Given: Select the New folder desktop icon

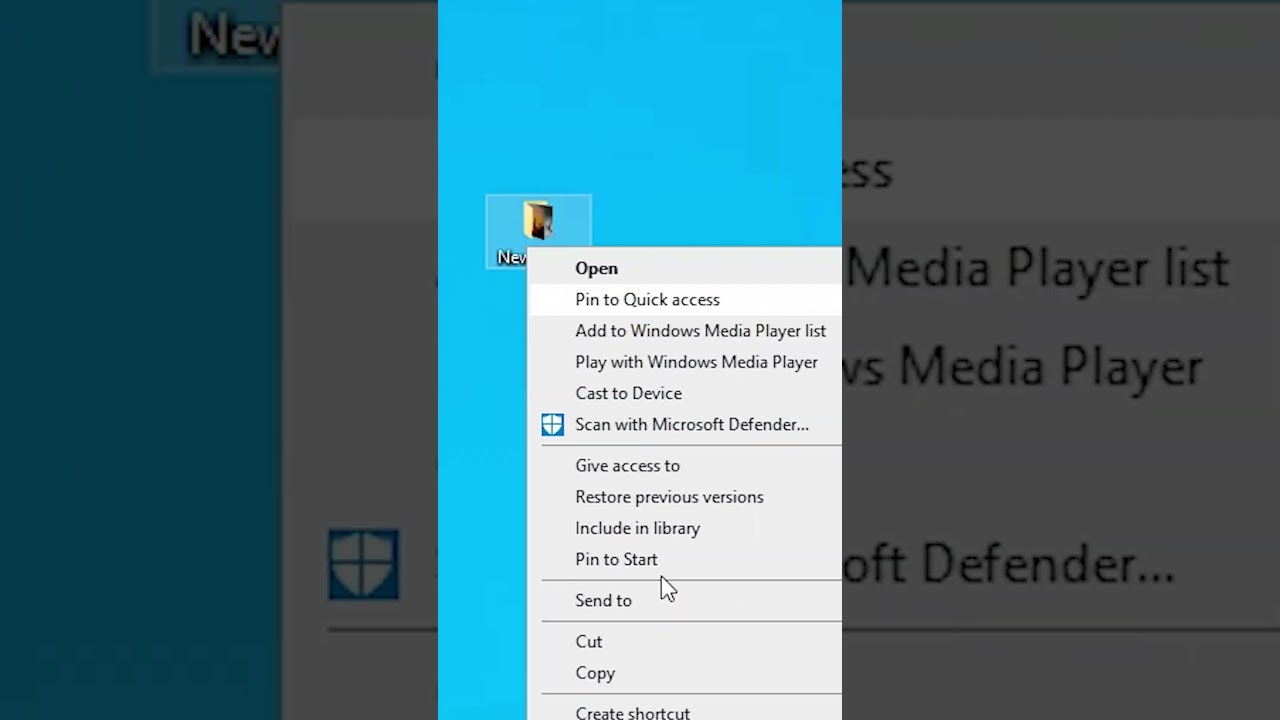Looking at the screenshot, I should (538, 222).
